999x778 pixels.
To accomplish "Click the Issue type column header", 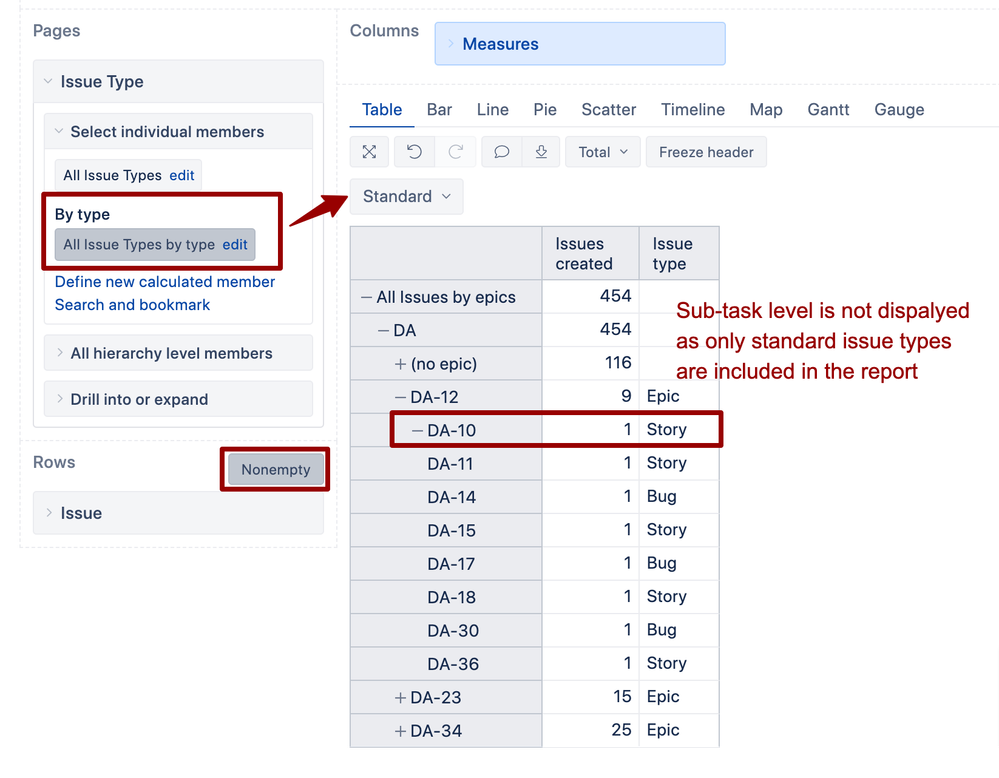I will (x=679, y=253).
